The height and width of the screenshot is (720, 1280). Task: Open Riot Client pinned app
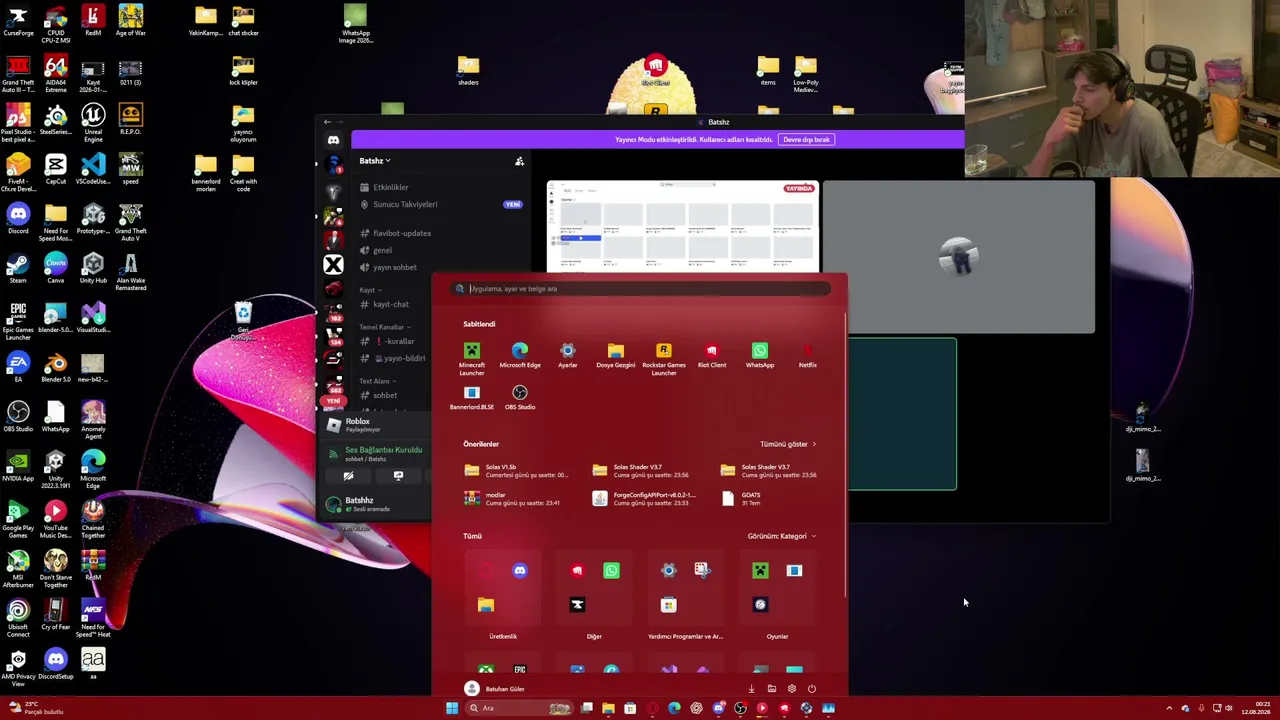pyautogui.click(x=712, y=355)
